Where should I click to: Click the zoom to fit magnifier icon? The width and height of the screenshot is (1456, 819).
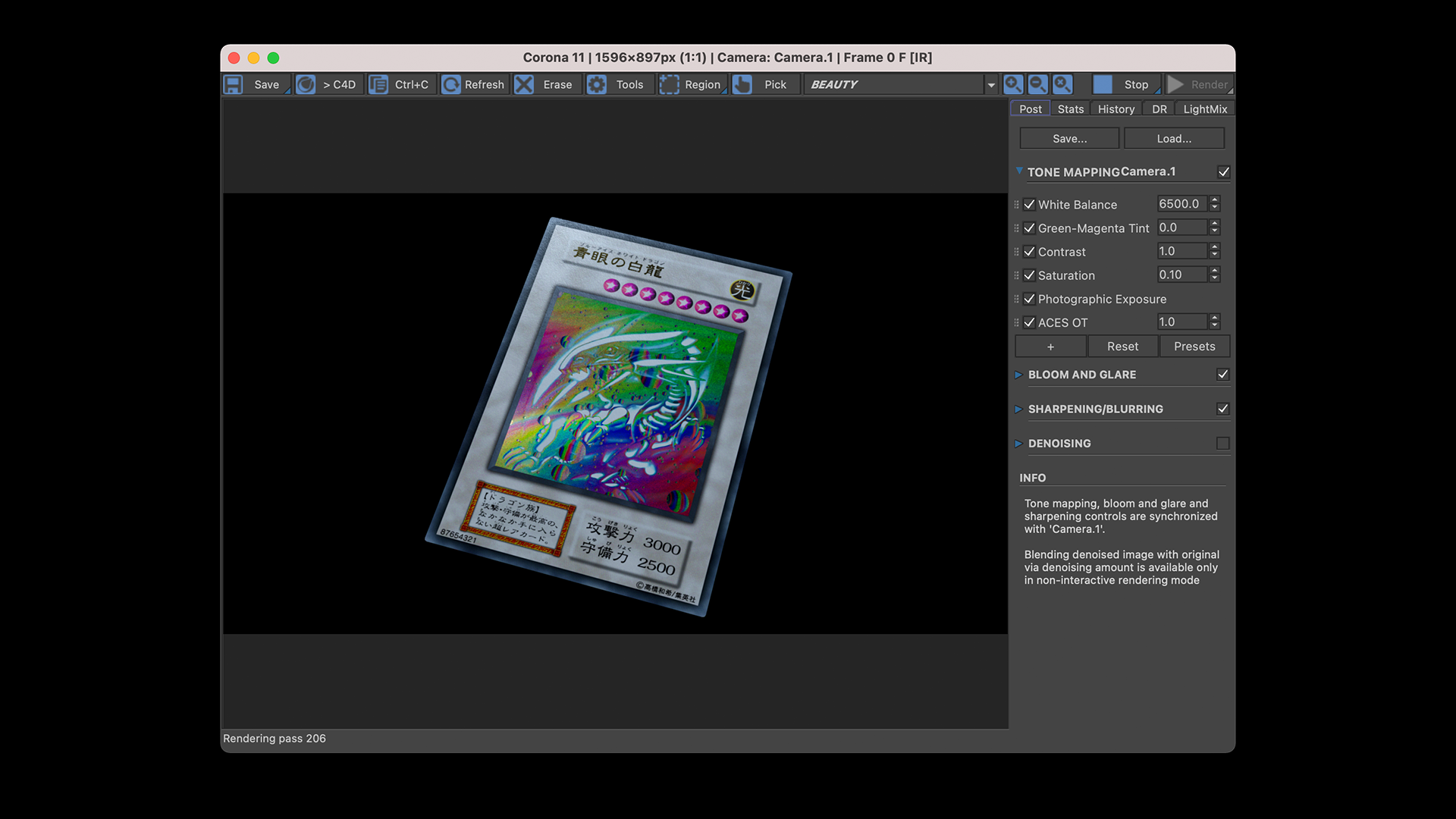click(1062, 84)
